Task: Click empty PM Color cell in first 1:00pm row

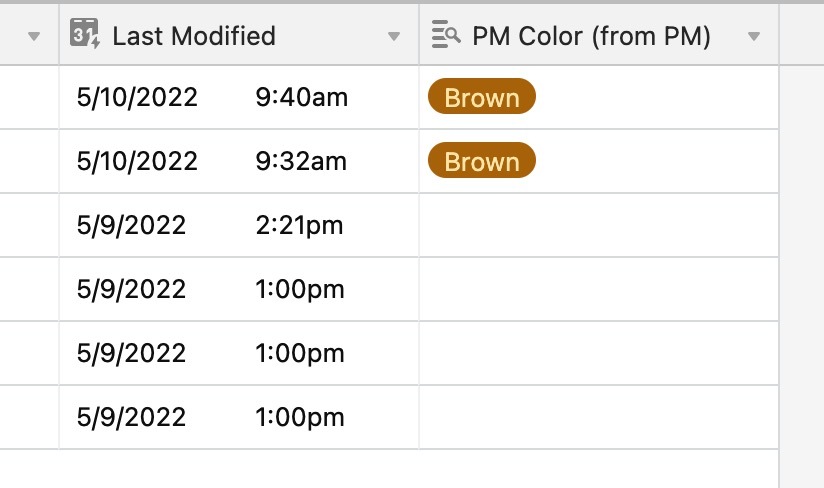Action: [599, 289]
